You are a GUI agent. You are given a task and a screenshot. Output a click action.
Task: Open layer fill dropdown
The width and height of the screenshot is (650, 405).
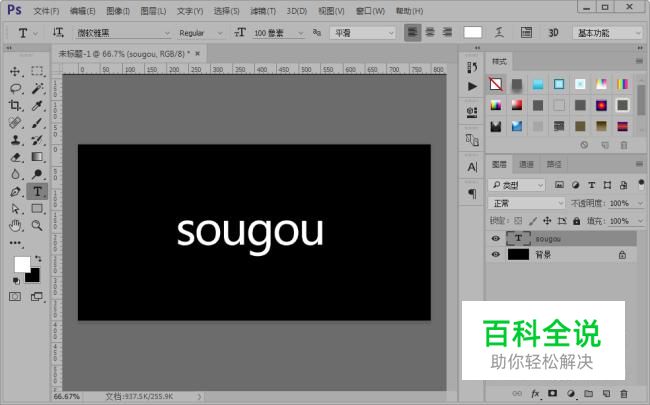[640, 221]
